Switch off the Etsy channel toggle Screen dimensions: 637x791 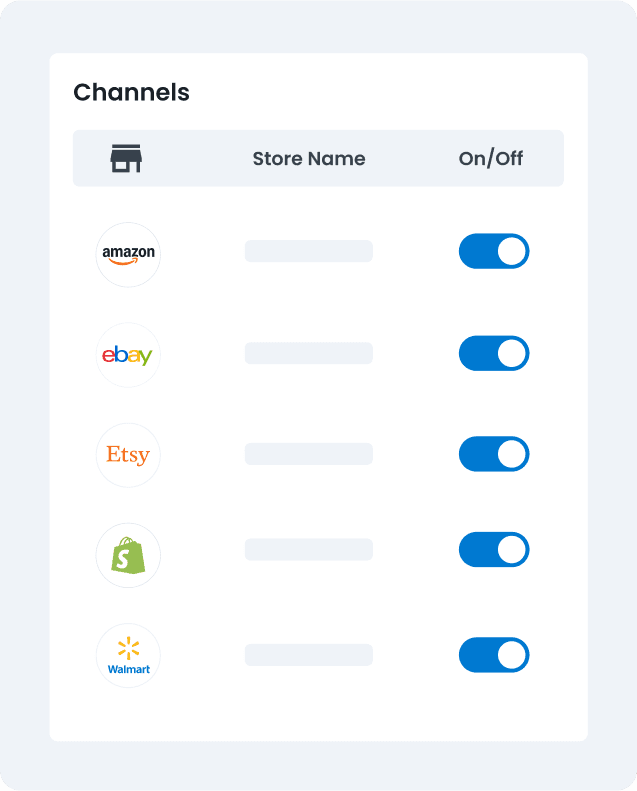[494, 454]
